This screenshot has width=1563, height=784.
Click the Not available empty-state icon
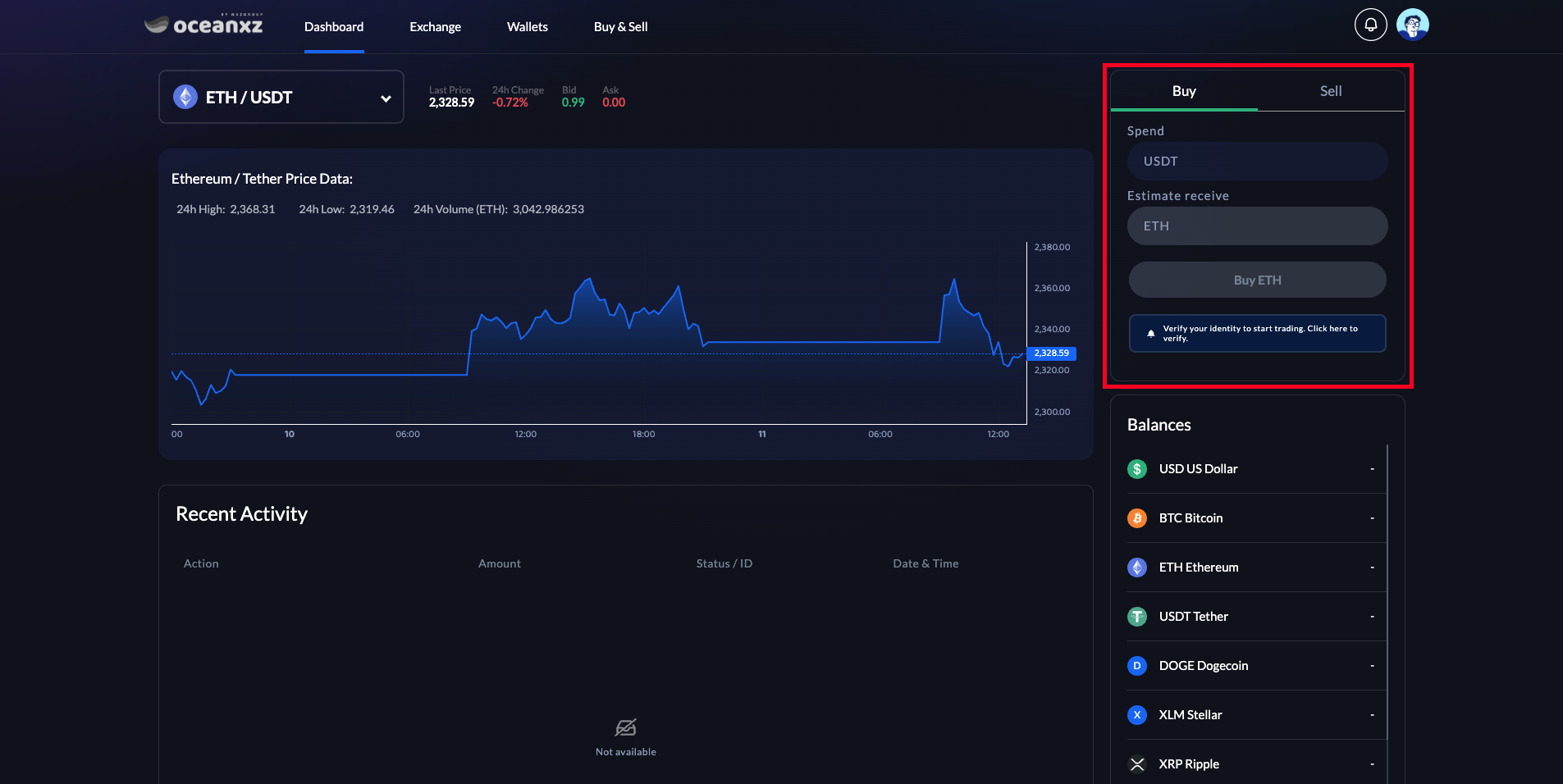[x=626, y=727]
